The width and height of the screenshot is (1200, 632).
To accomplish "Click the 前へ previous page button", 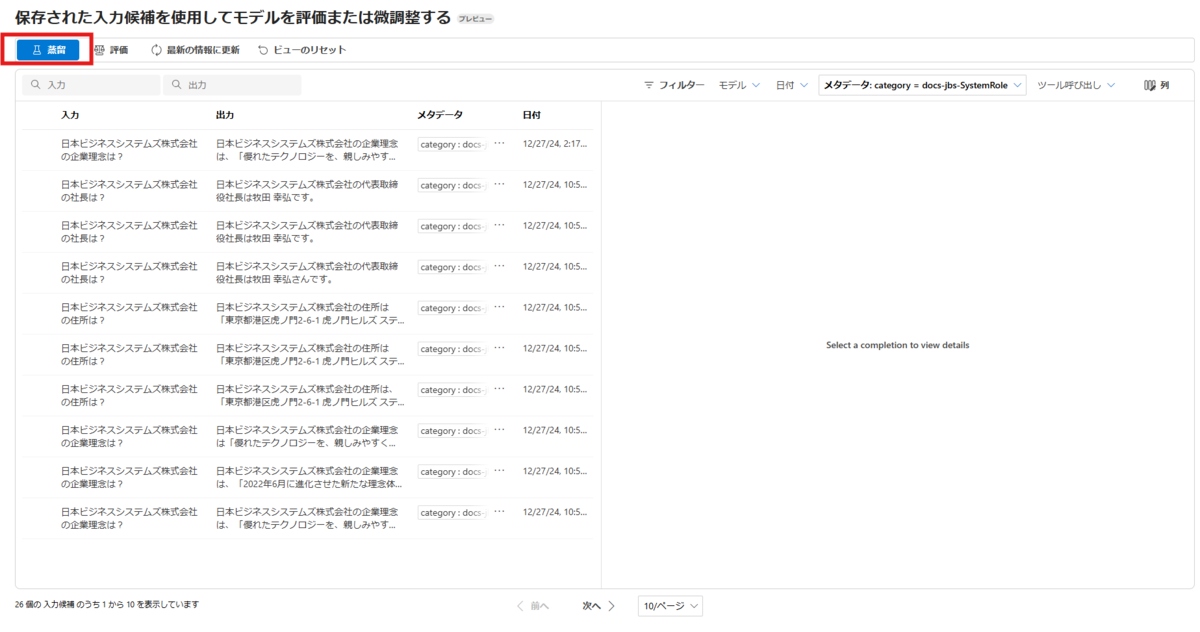I will [532, 606].
